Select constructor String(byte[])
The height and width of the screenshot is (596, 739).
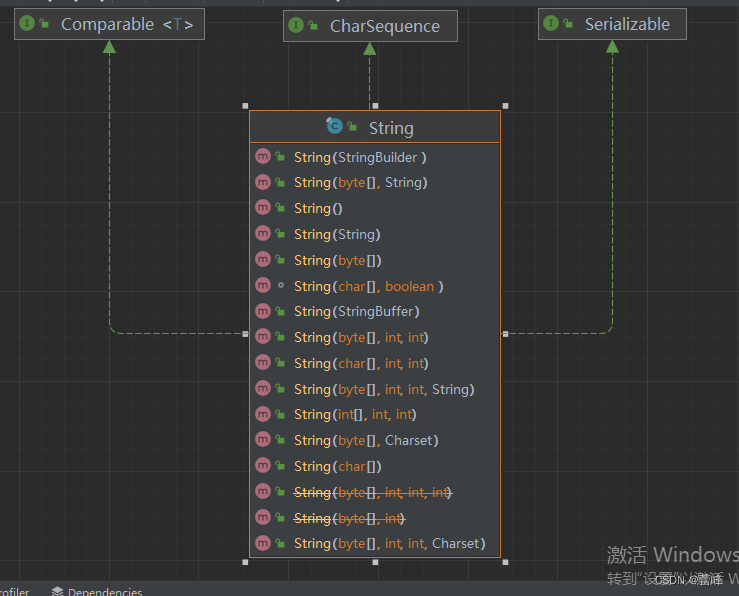coord(375,260)
